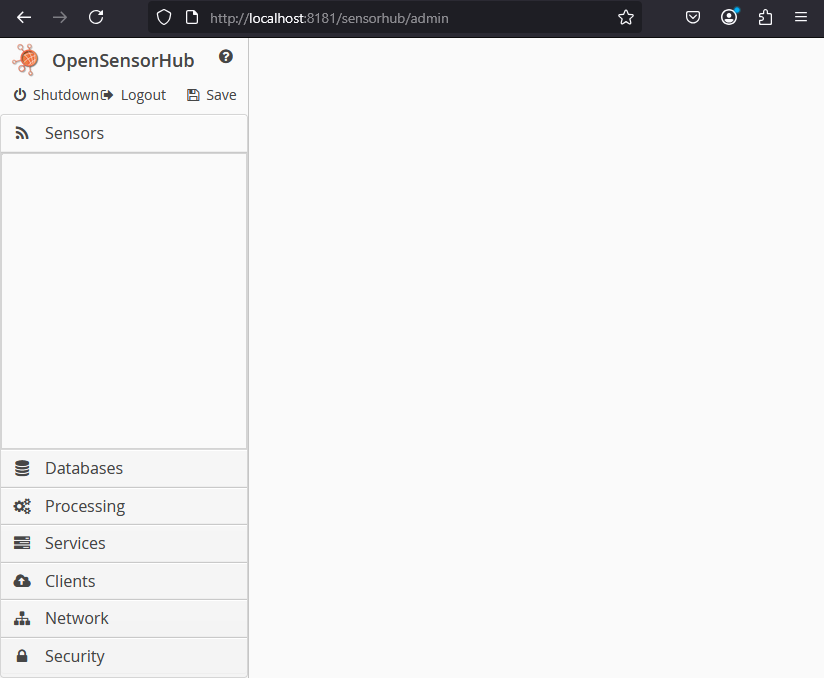Select the Clients cloud-upload icon

click(22, 580)
